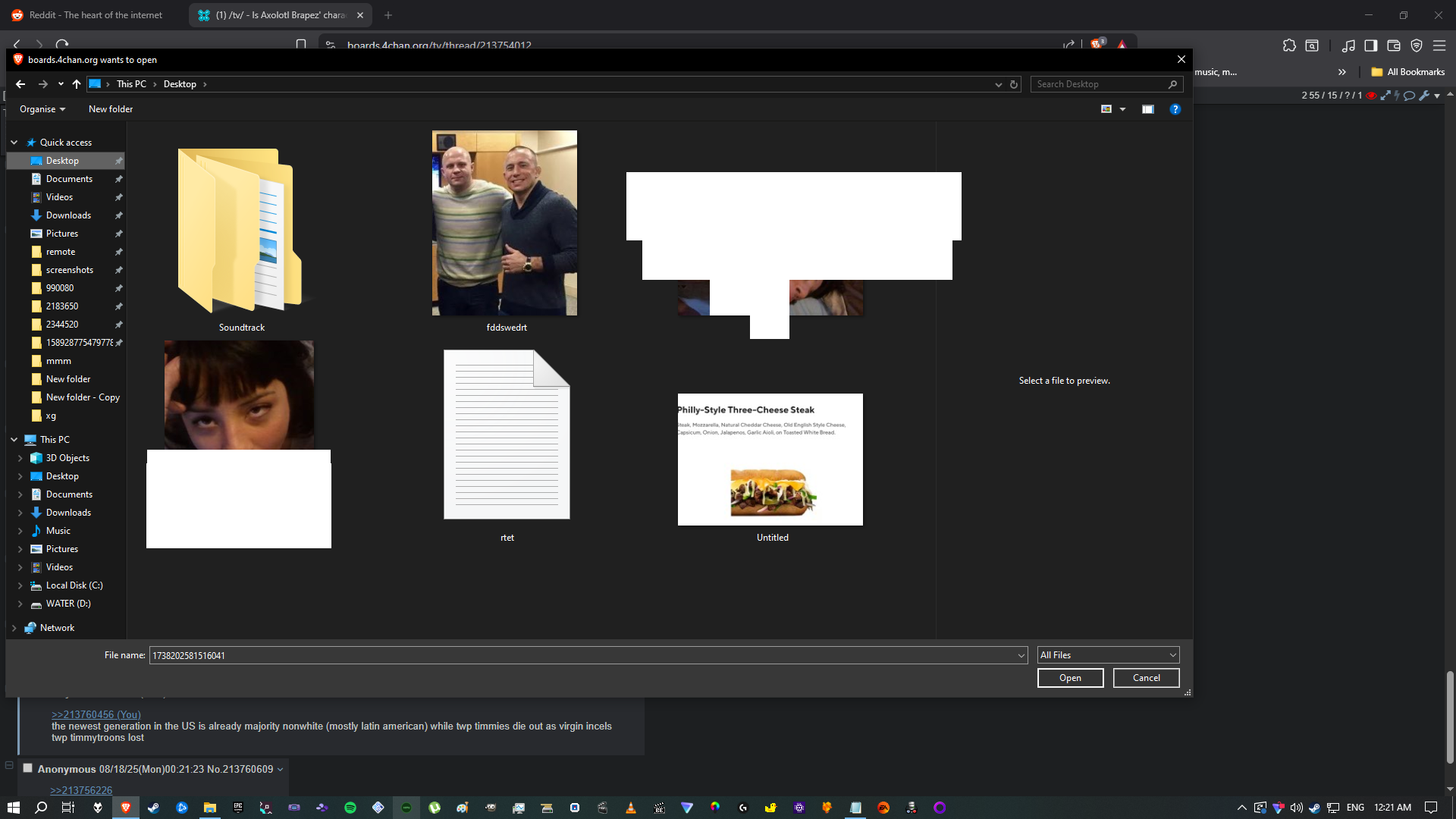The image size is (1456, 819).
Task: Open browser extensions puzzle icon
Action: pos(1289,45)
